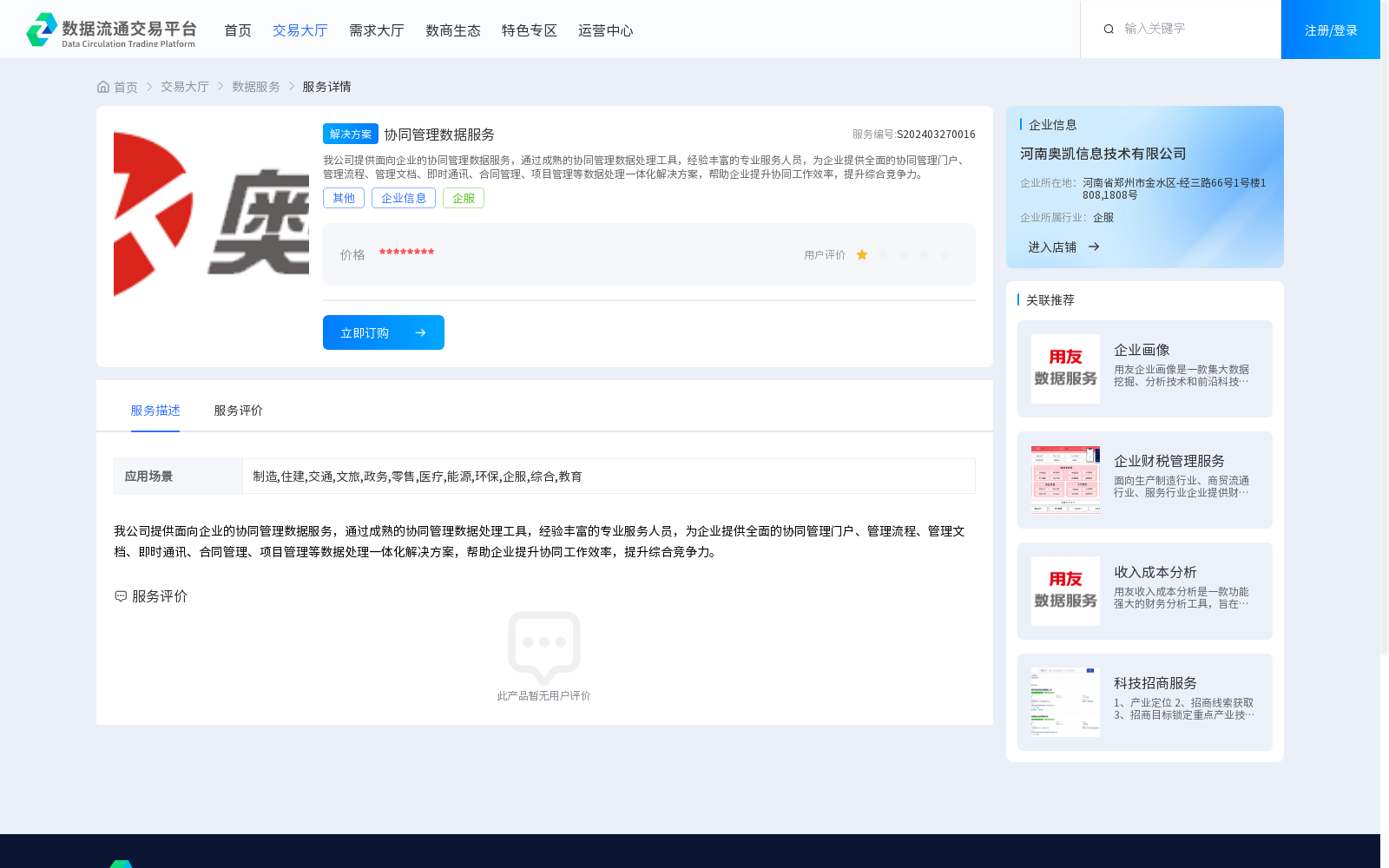The image size is (1389, 868).
Task: Switch to the 服务描述 tab
Action: point(155,411)
